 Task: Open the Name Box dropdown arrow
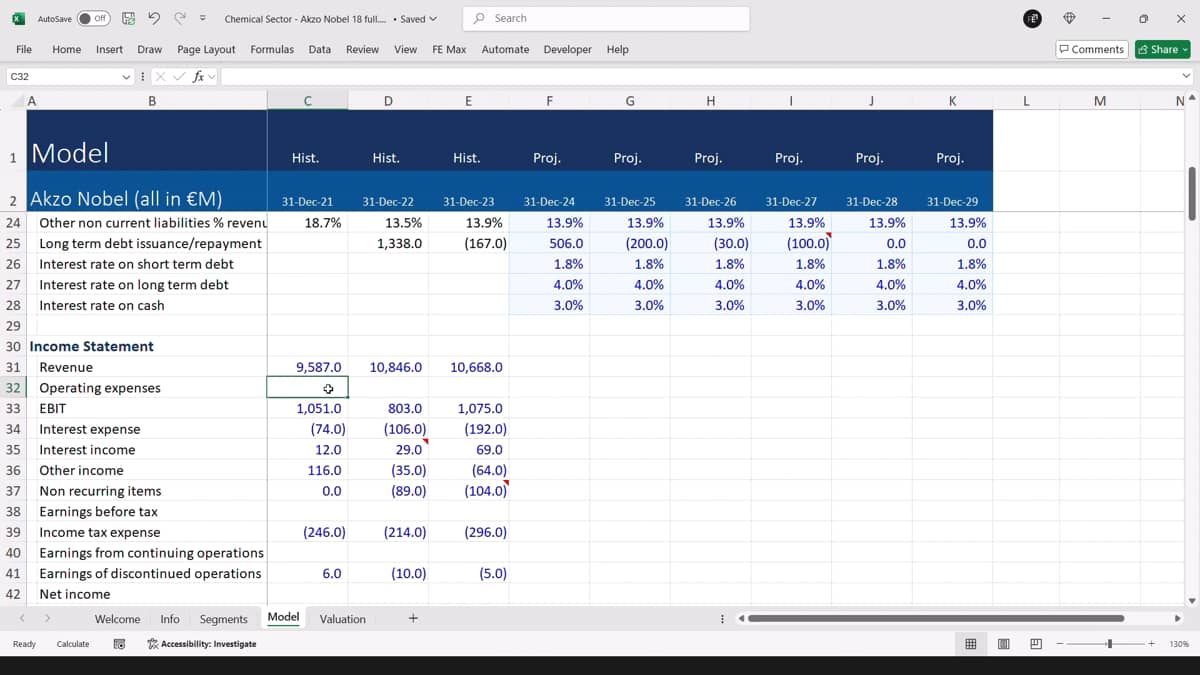126,76
